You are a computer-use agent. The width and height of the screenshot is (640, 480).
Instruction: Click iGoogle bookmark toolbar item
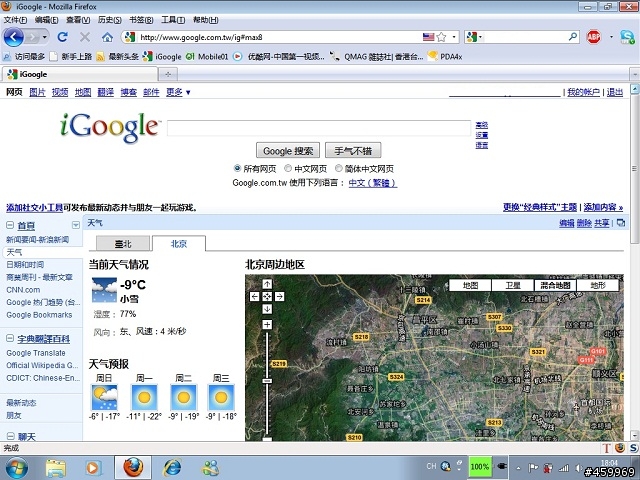click(162, 56)
